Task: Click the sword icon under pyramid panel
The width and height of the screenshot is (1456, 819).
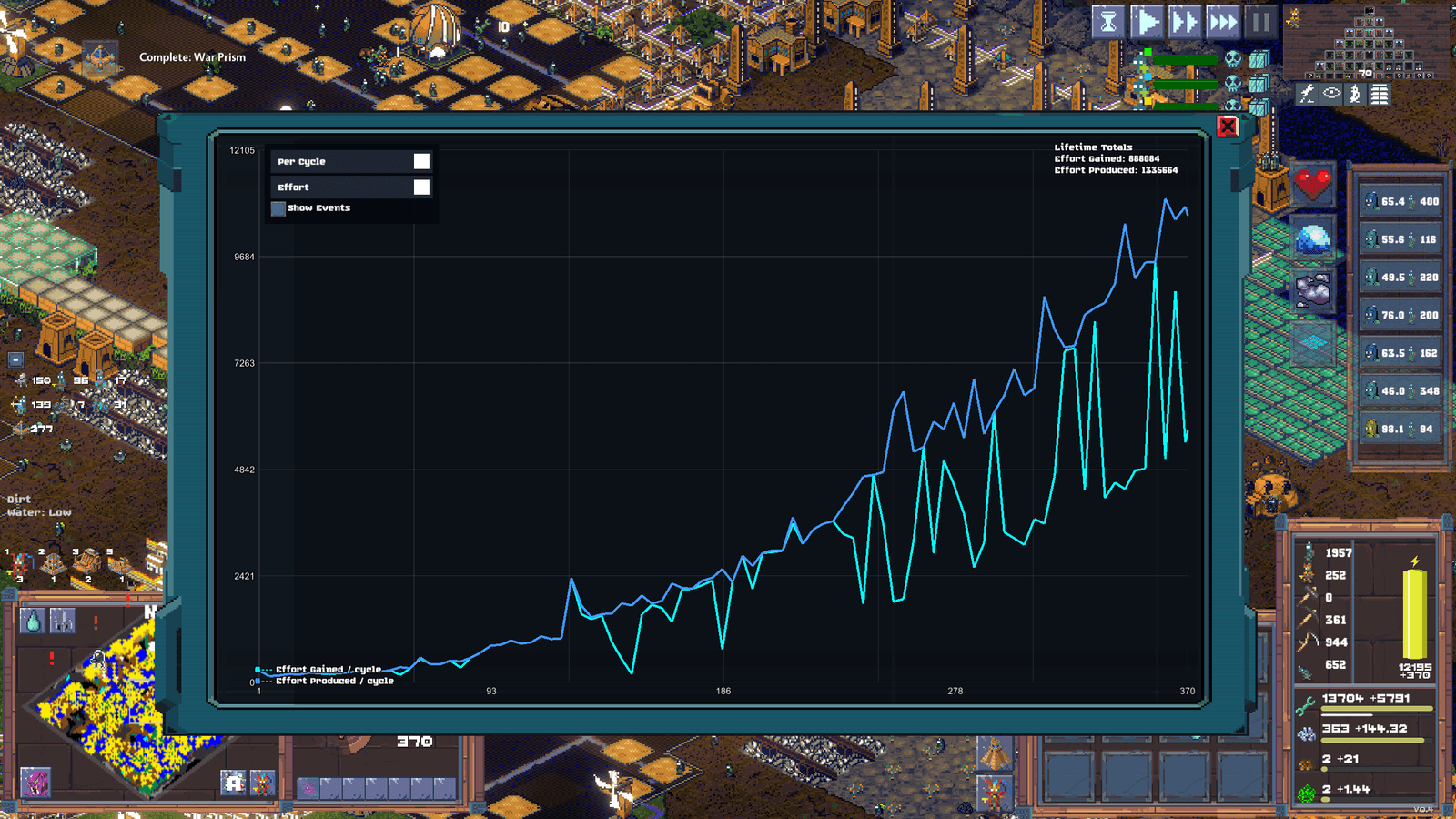Action: [x=1307, y=94]
